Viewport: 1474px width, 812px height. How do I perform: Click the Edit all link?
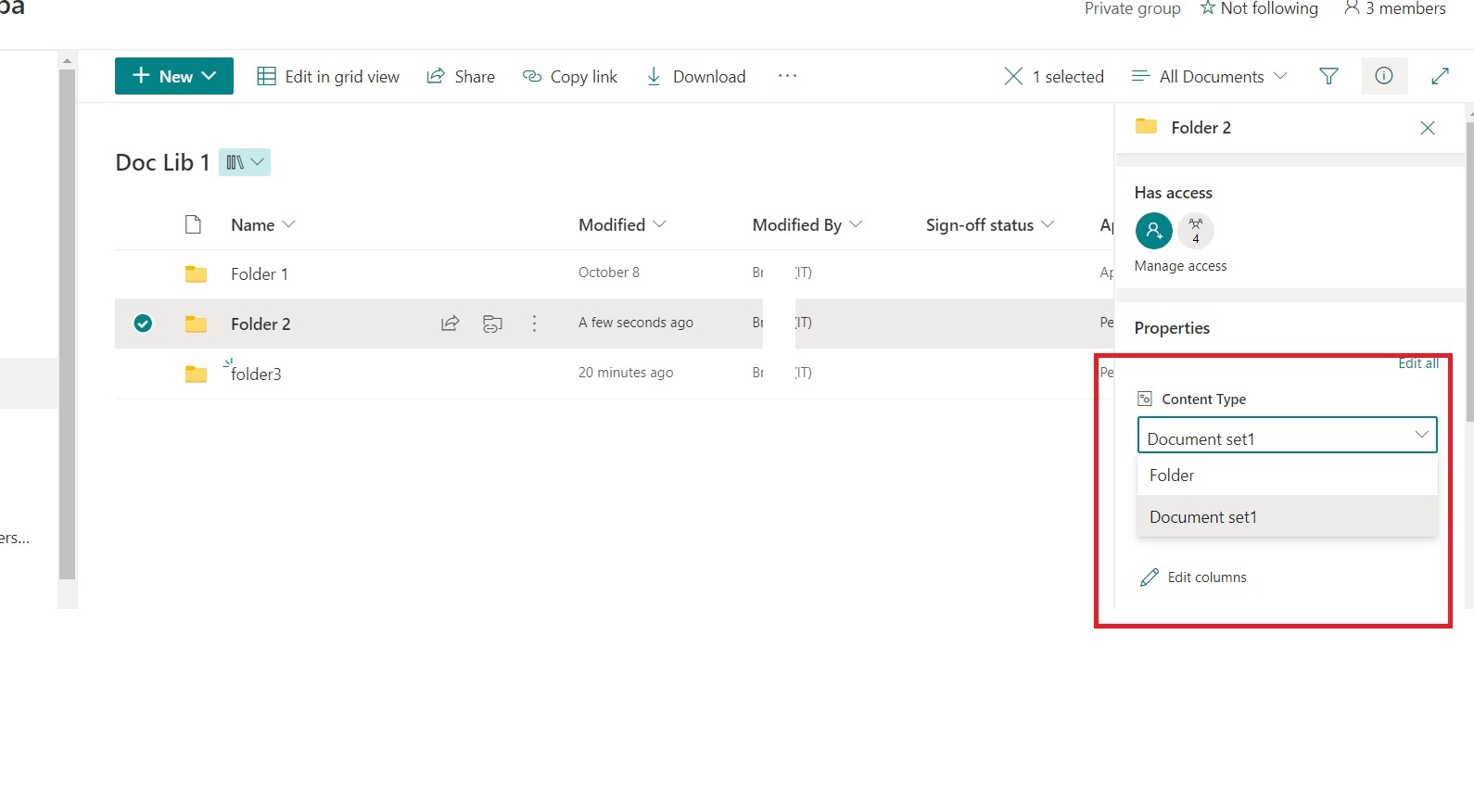(1418, 363)
